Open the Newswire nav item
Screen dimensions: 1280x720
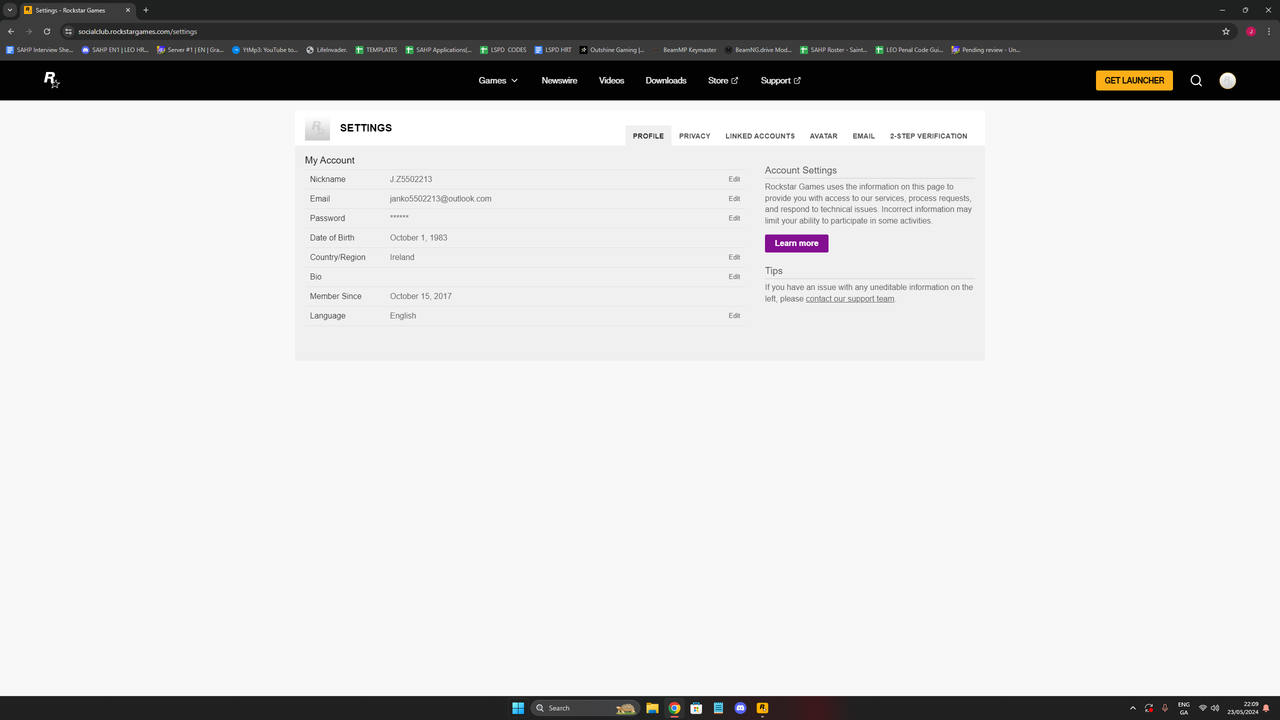coord(559,81)
